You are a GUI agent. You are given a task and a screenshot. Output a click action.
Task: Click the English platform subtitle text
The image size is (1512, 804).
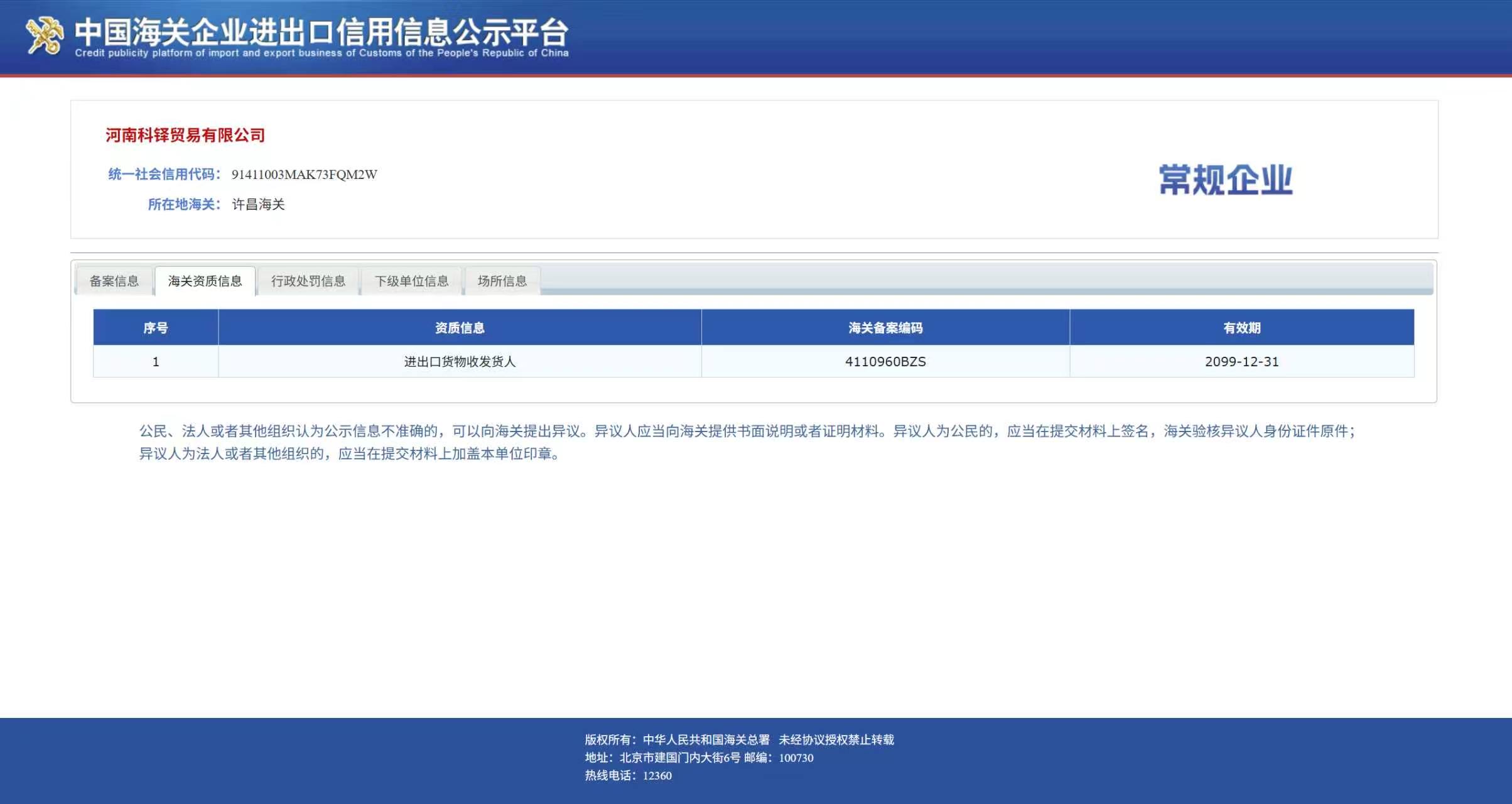(x=321, y=53)
